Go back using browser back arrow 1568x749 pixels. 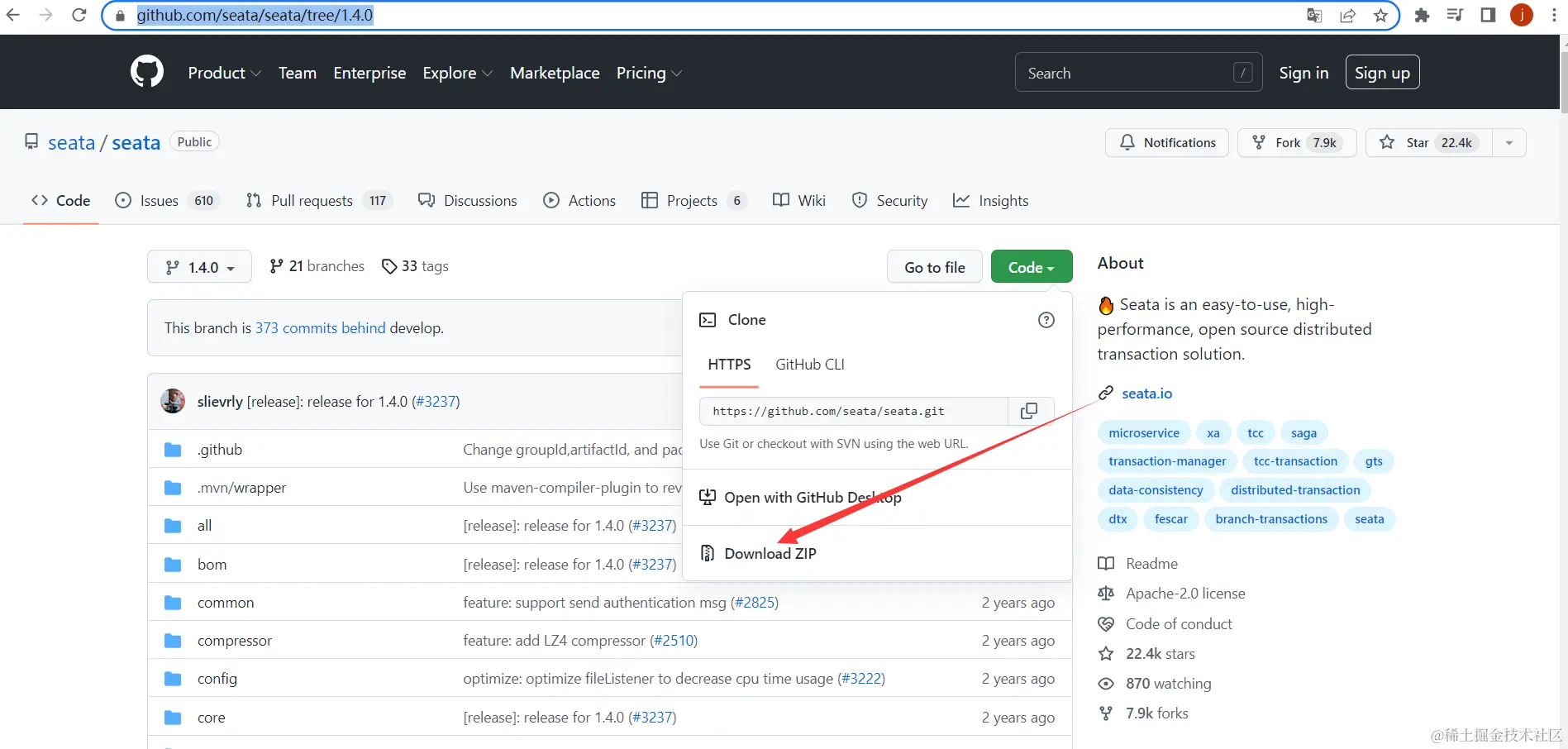pyautogui.click(x=13, y=15)
